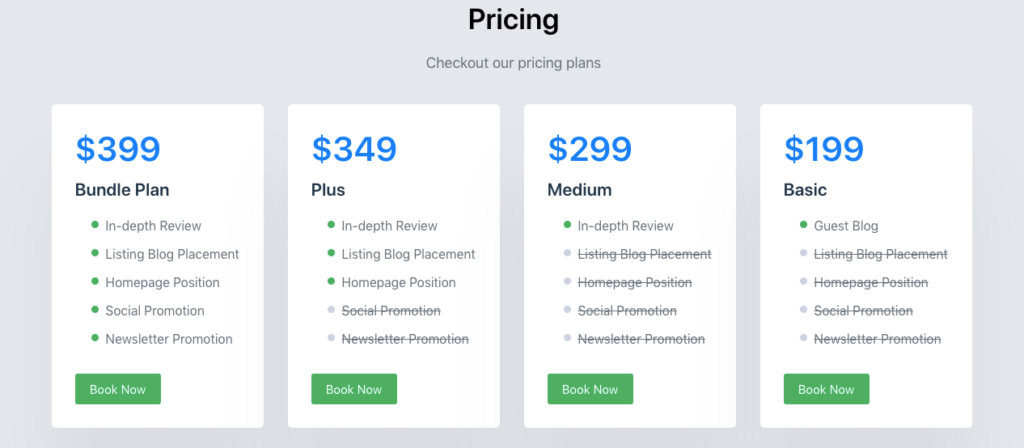Click struck-through Homepage Position in Basic
This screenshot has height=448, width=1024.
pyautogui.click(x=871, y=283)
